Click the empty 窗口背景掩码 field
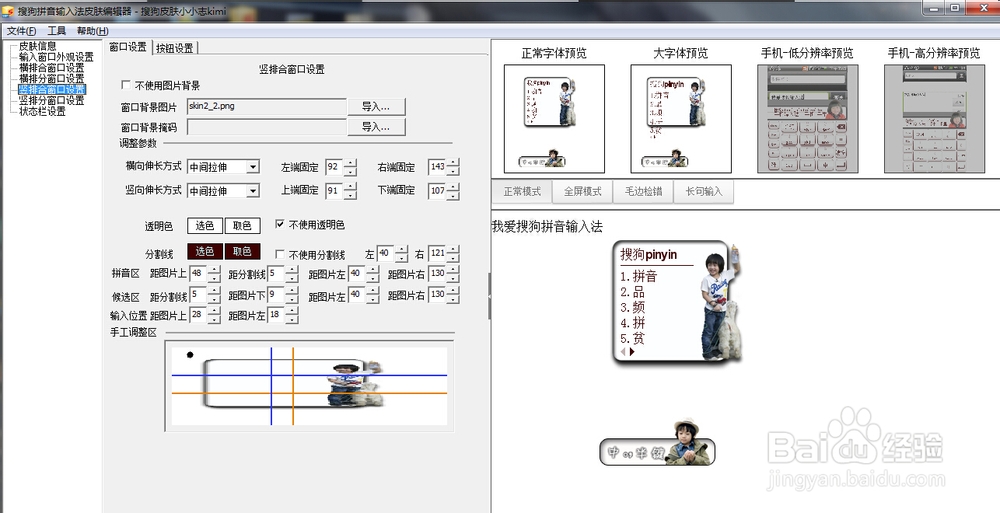 267,127
